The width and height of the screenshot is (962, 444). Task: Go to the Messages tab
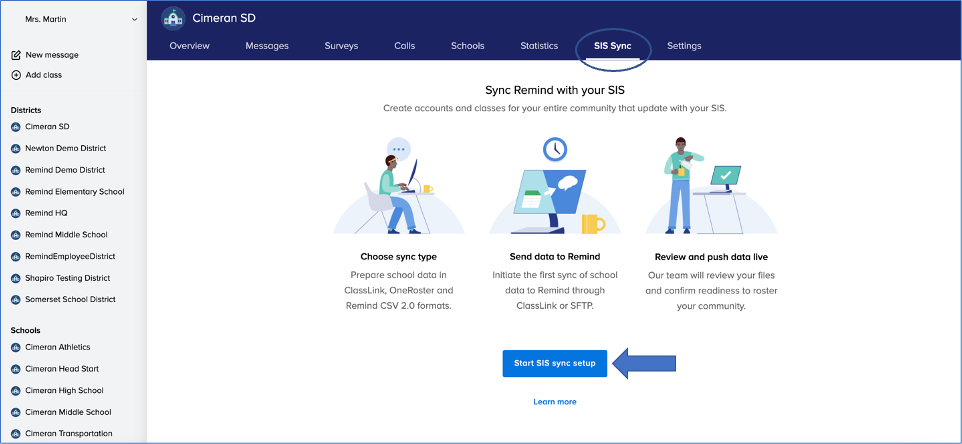267,46
